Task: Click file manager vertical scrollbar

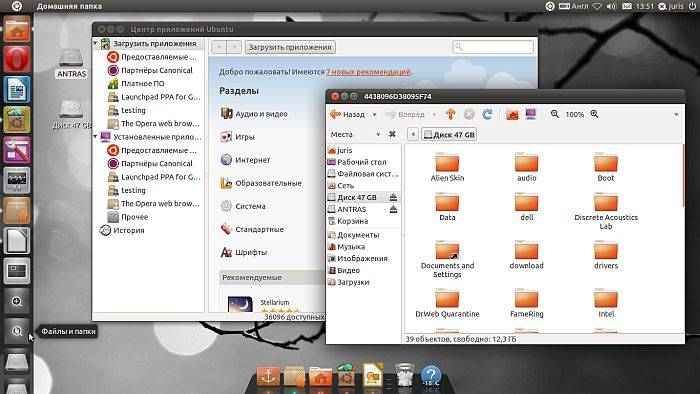Action: click(683, 176)
